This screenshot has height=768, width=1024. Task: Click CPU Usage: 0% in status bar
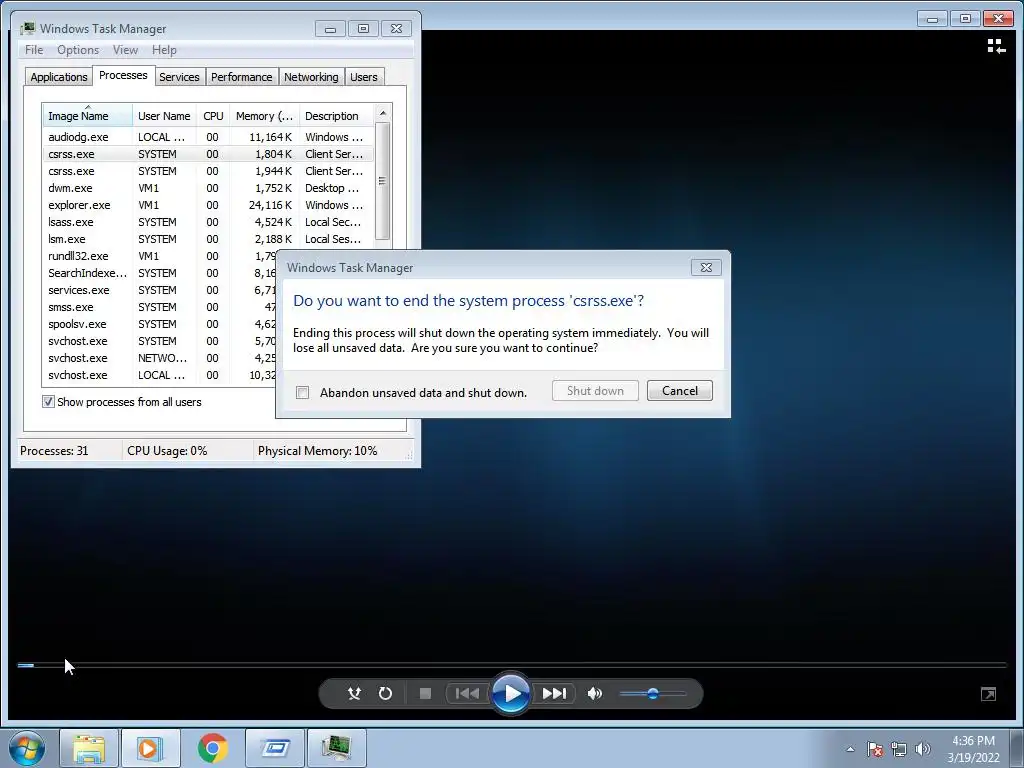[x=167, y=451]
